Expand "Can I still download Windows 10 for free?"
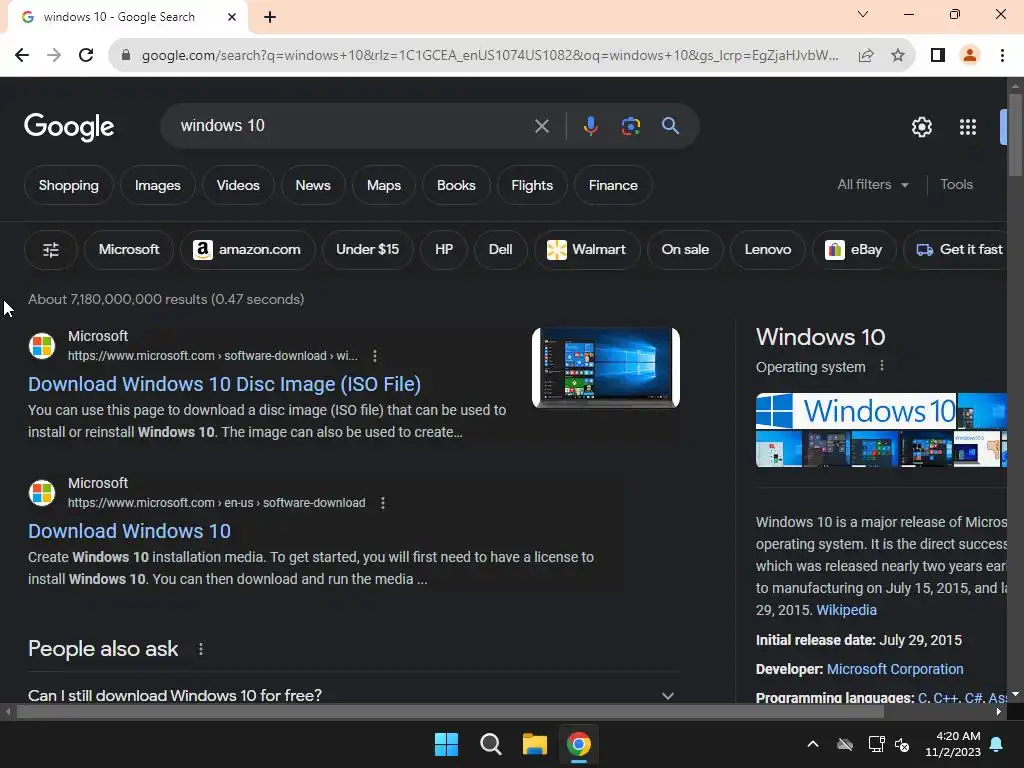1024x768 pixels. pyautogui.click(x=351, y=696)
